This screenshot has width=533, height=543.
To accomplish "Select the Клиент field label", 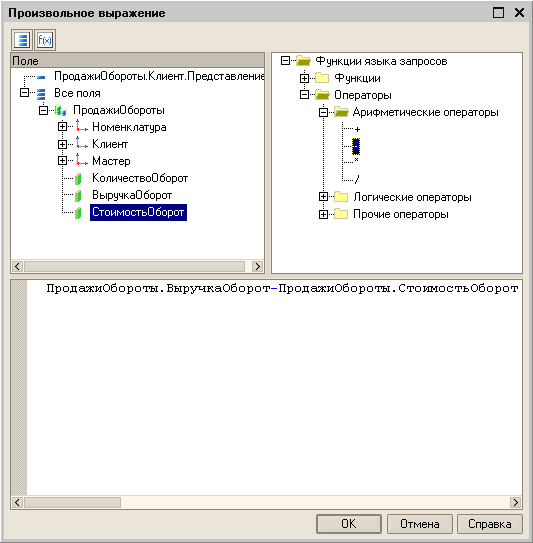I will pos(110,144).
